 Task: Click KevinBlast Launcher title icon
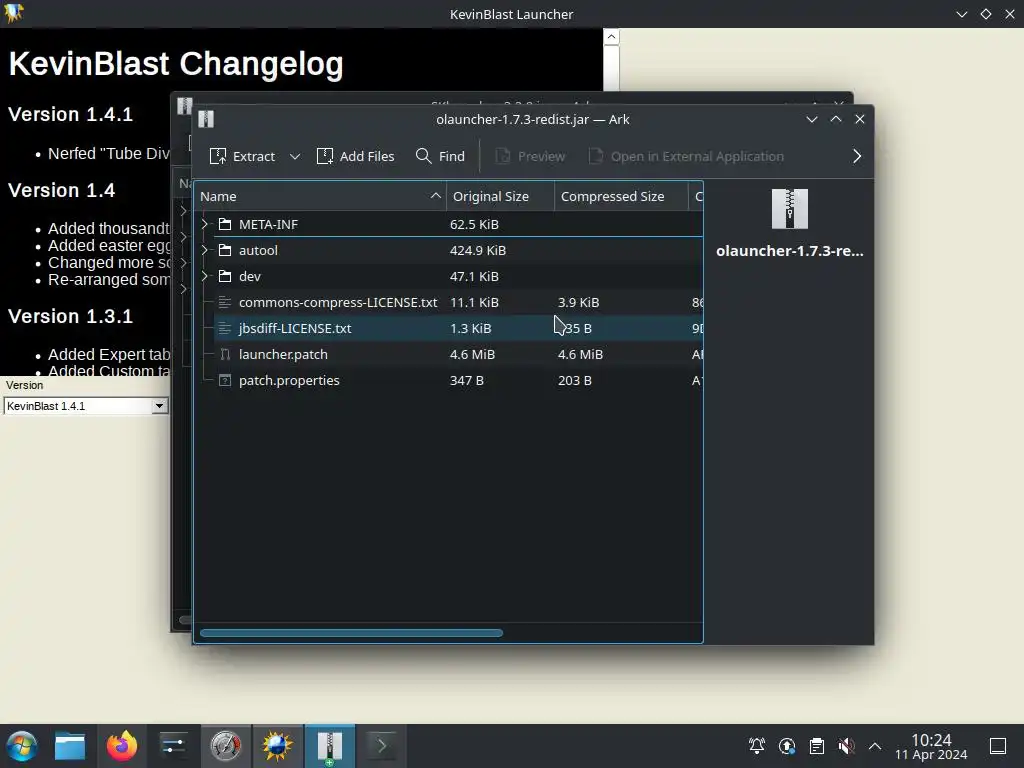(x=14, y=12)
